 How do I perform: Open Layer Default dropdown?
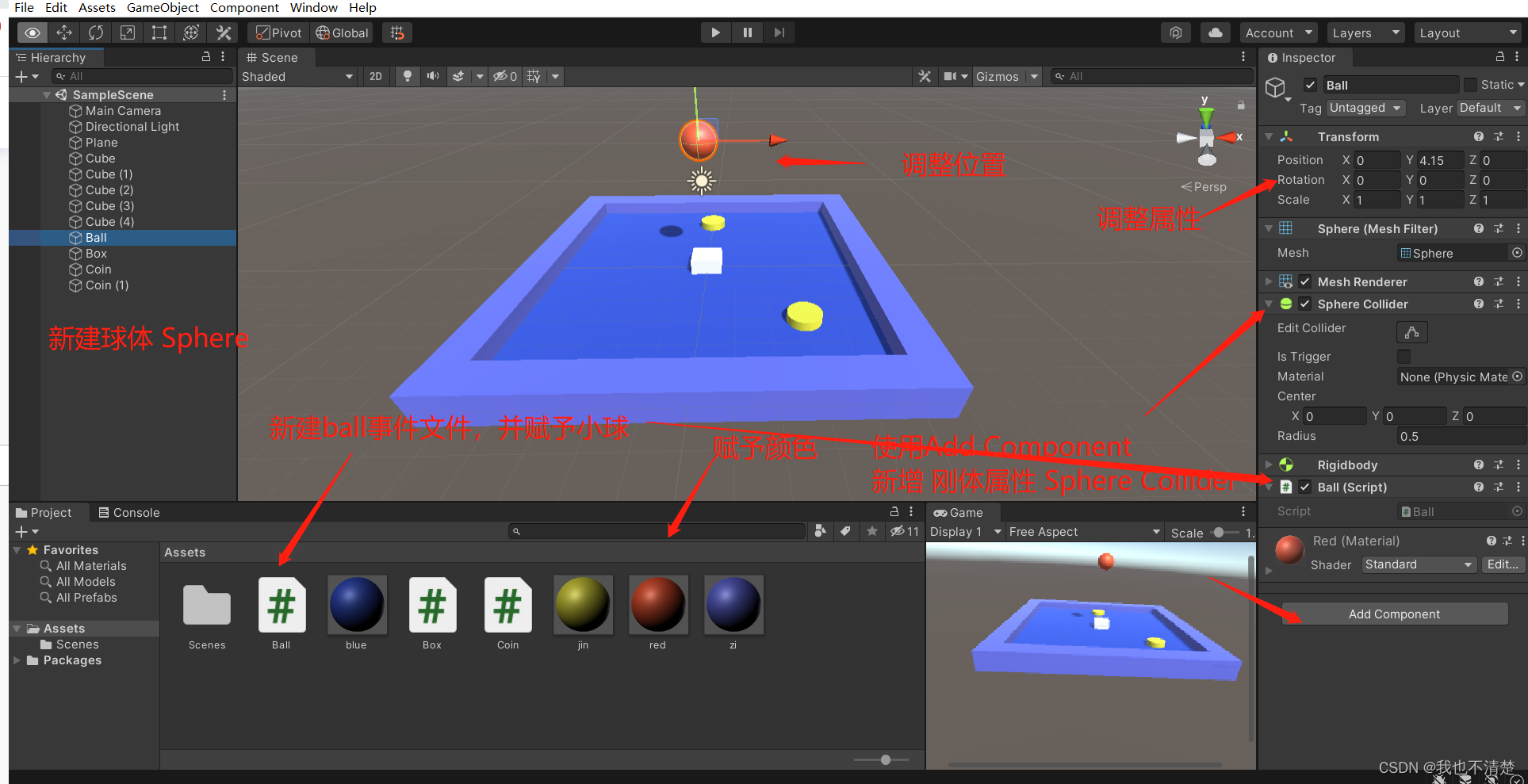coord(1491,108)
